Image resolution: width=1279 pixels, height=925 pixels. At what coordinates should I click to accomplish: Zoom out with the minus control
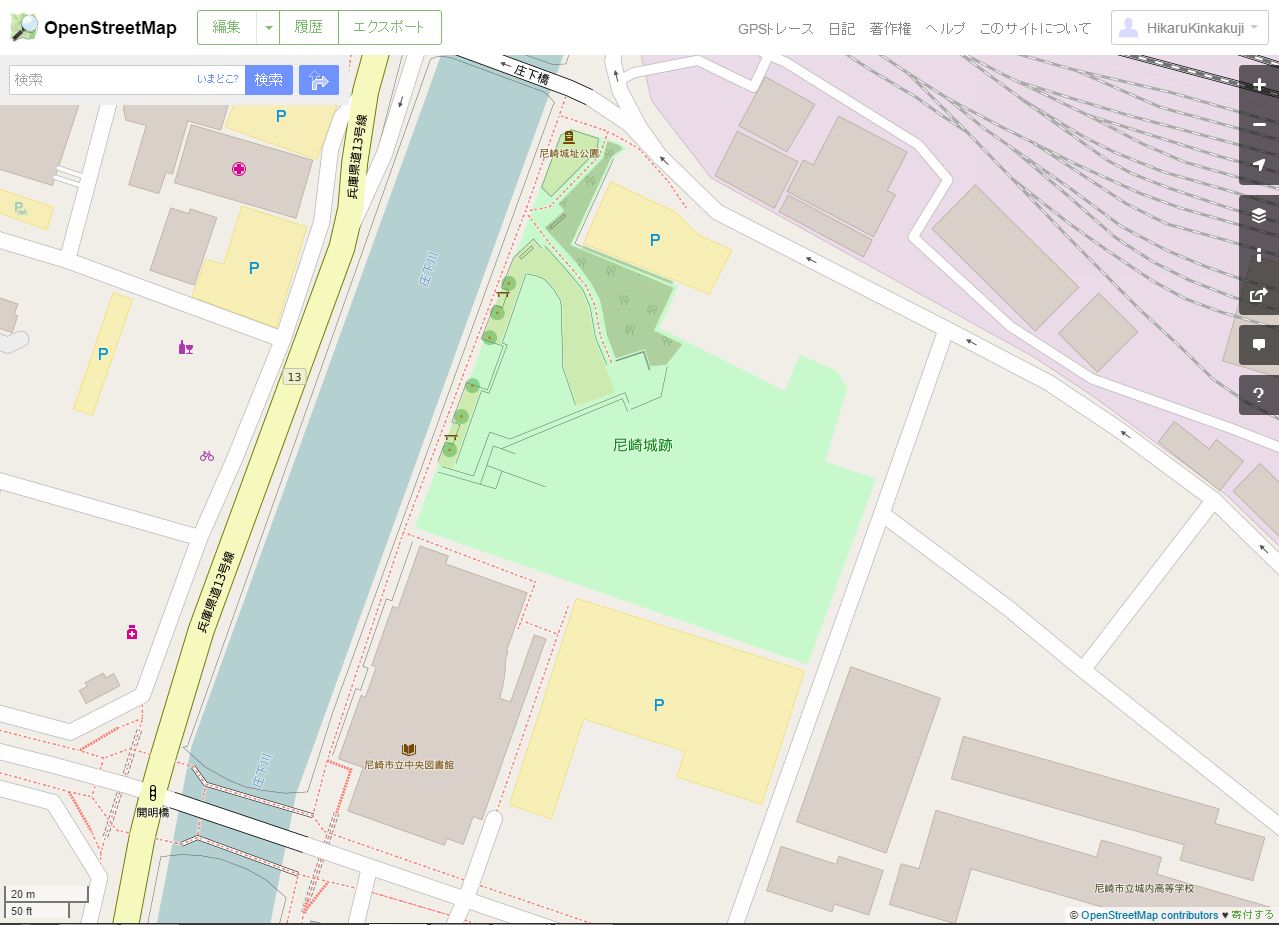coord(1259,125)
